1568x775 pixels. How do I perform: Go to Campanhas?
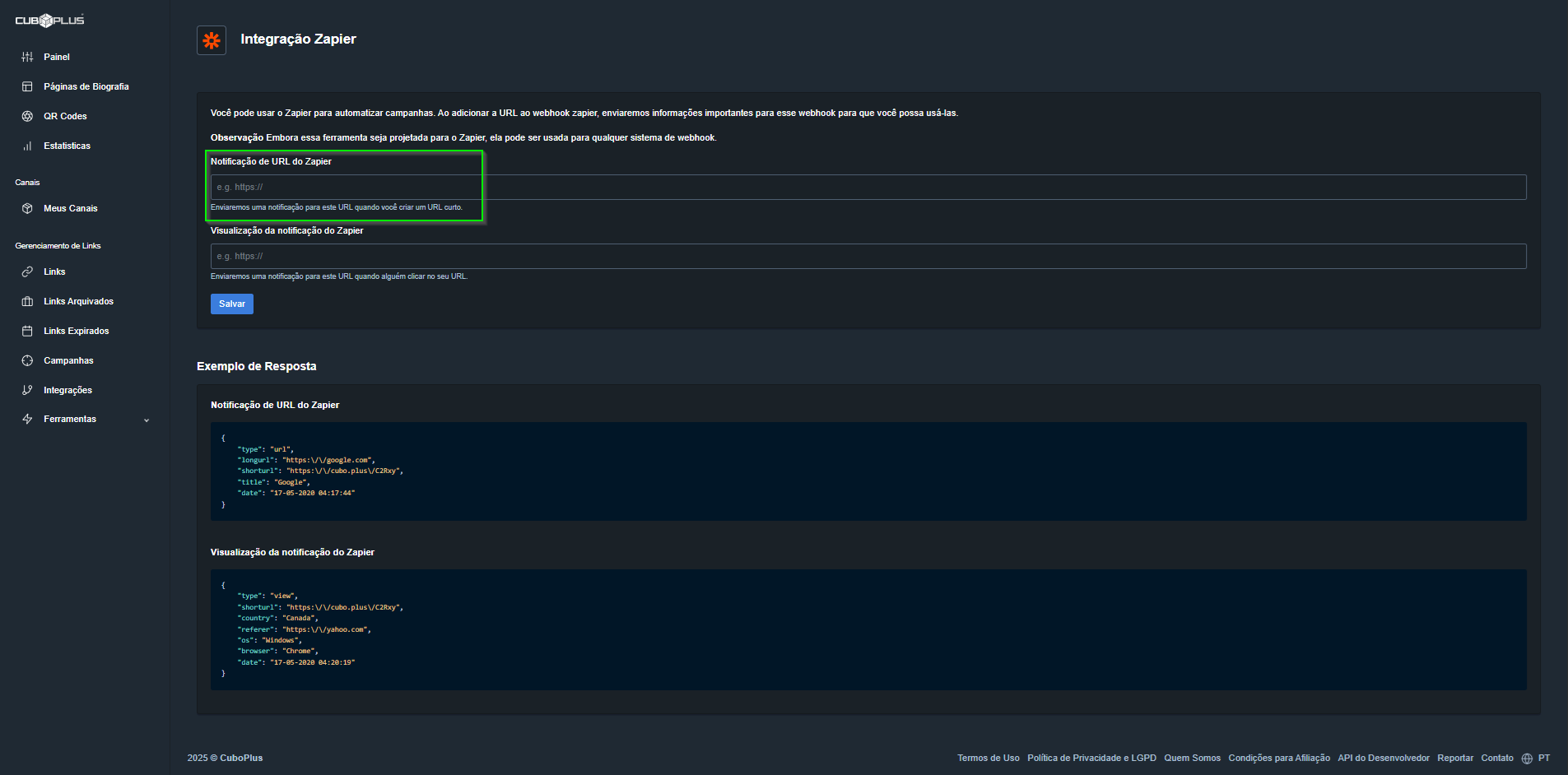point(68,360)
